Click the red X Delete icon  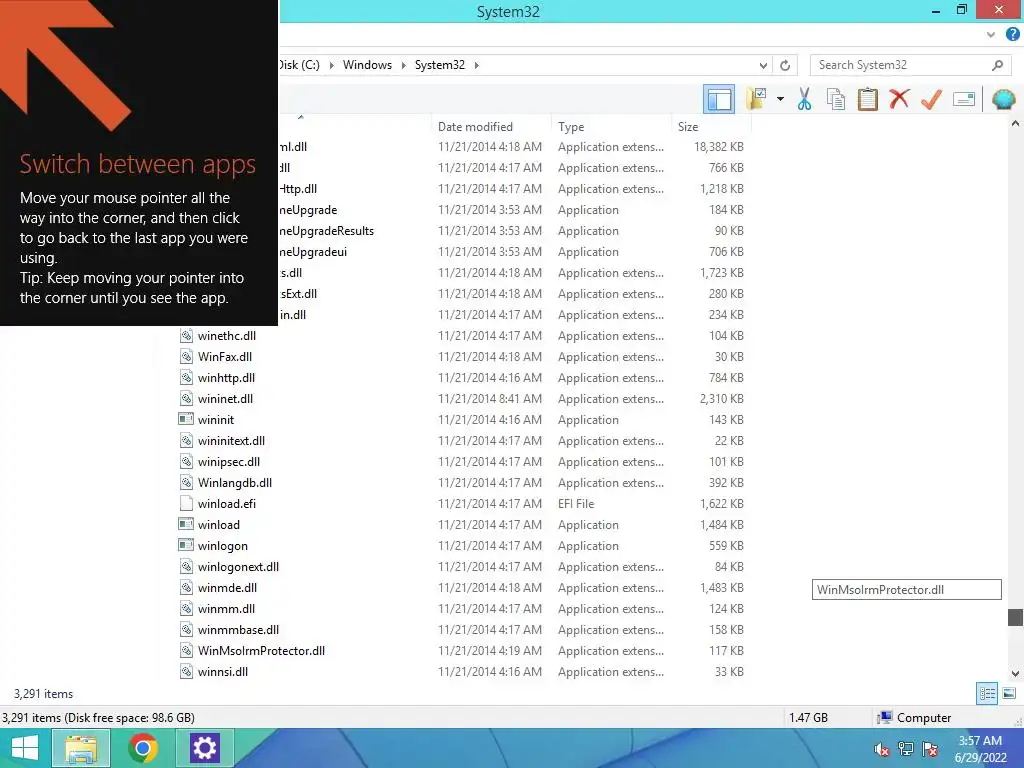899,99
